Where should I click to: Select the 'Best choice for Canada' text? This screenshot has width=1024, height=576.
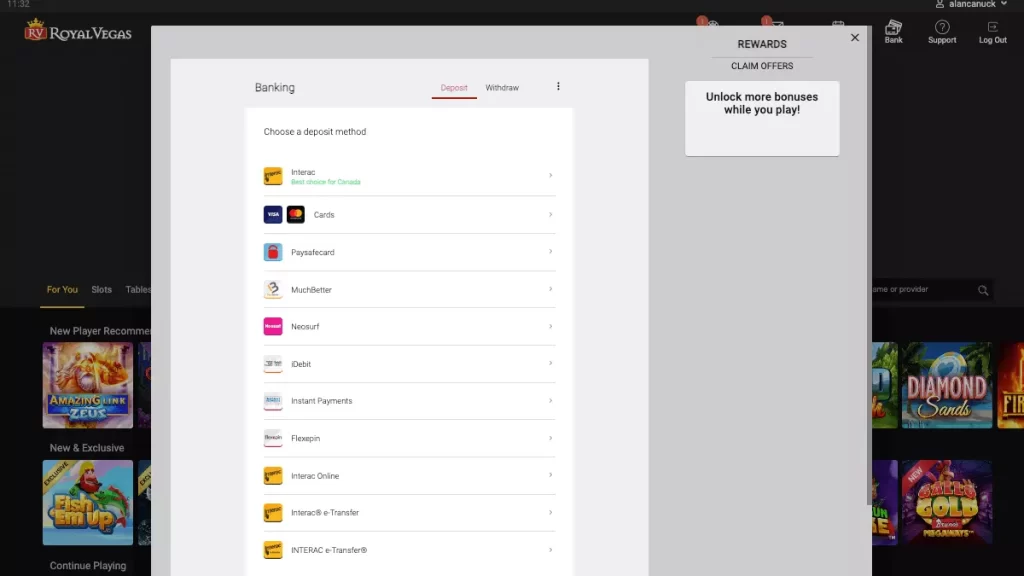pos(326,182)
